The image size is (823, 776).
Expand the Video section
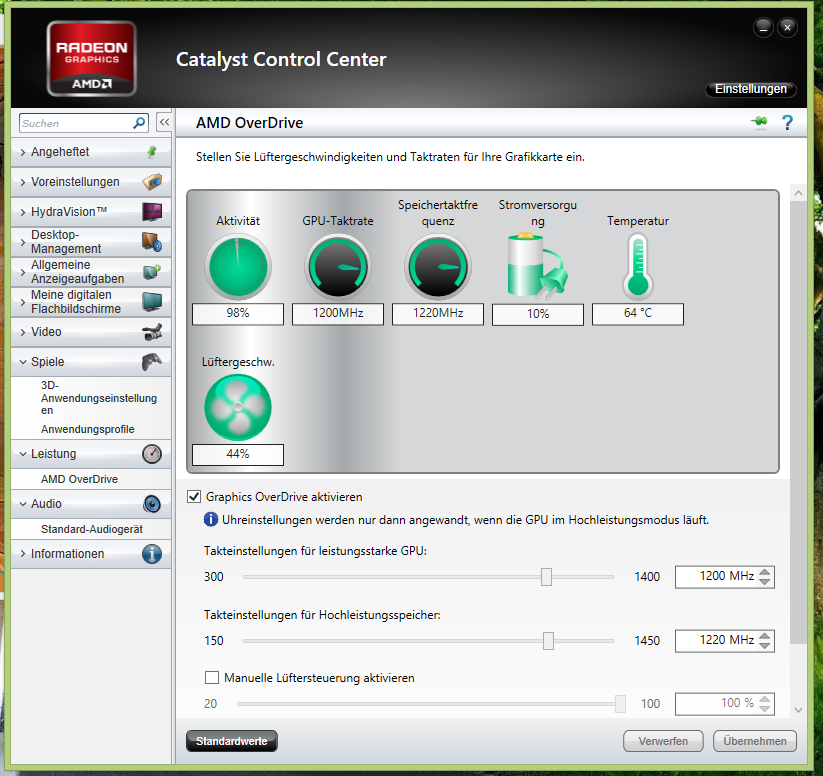coord(23,332)
